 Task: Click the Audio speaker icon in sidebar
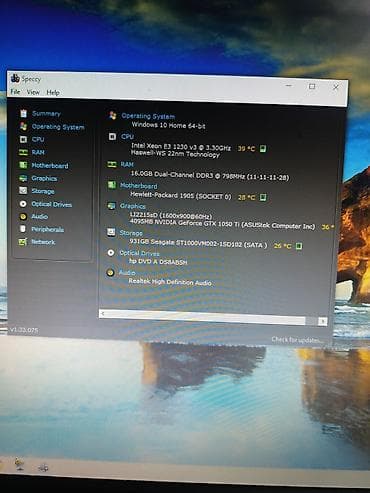tap(23, 217)
